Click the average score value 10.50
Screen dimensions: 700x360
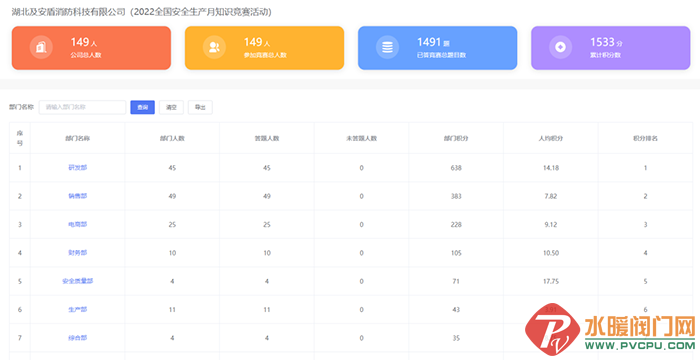point(551,253)
